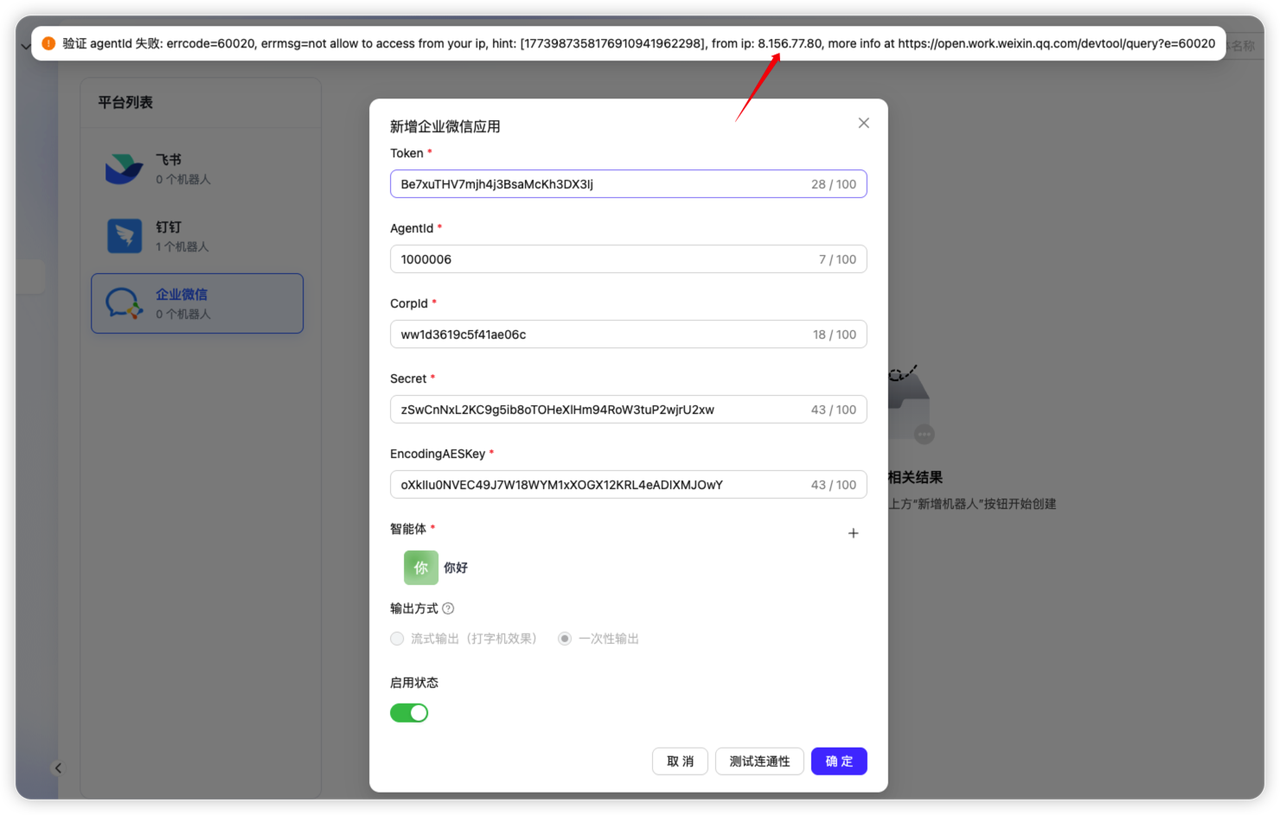Select 飞书 in the platform list
The height and width of the screenshot is (815, 1280).
pyautogui.click(x=197, y=169)
